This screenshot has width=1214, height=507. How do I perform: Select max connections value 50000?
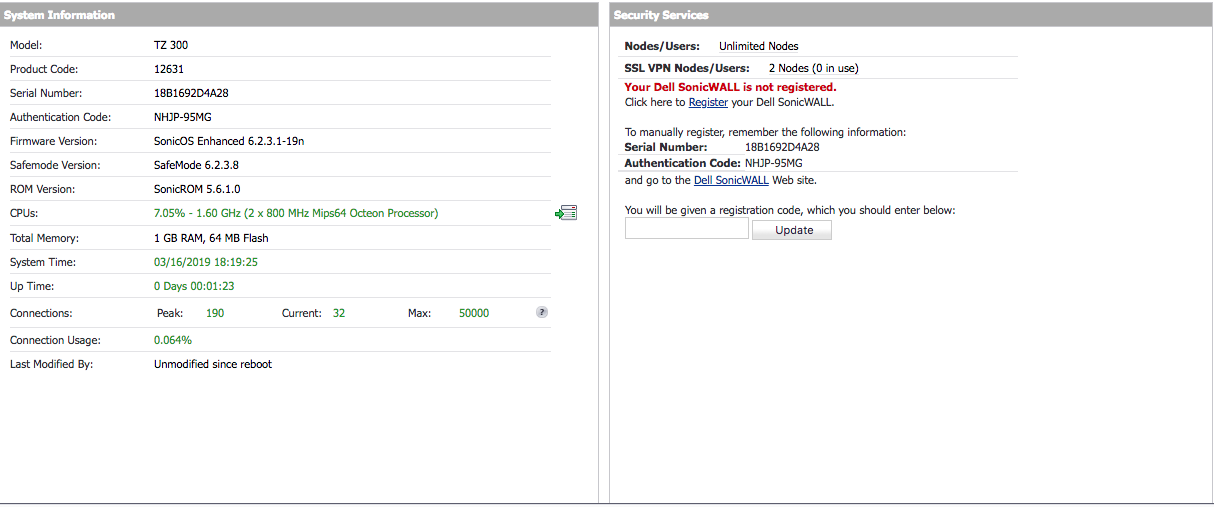click(474, 313)
